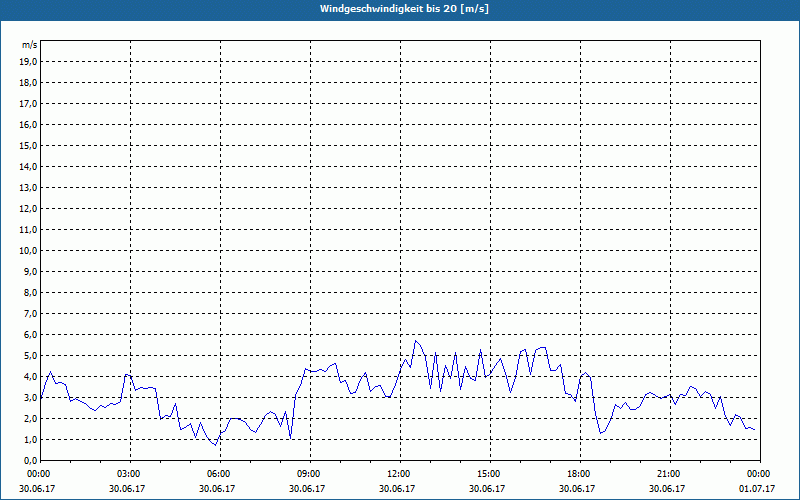
Task: Click the 30.06.17 date under 12:00
Action: click(397, 488)
